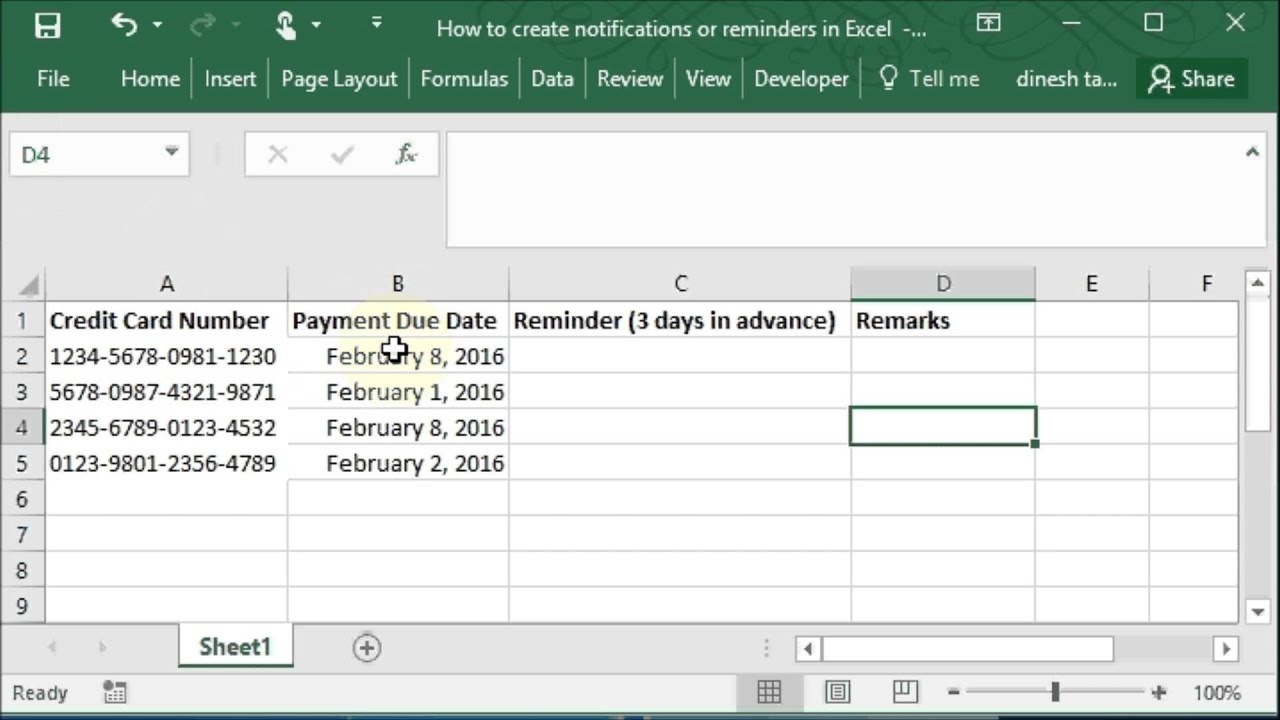Image resolution: width=1280 pixels, height=720 pixels.
Task: Click the 100% zoom level button
Action: coord(1216,692)
